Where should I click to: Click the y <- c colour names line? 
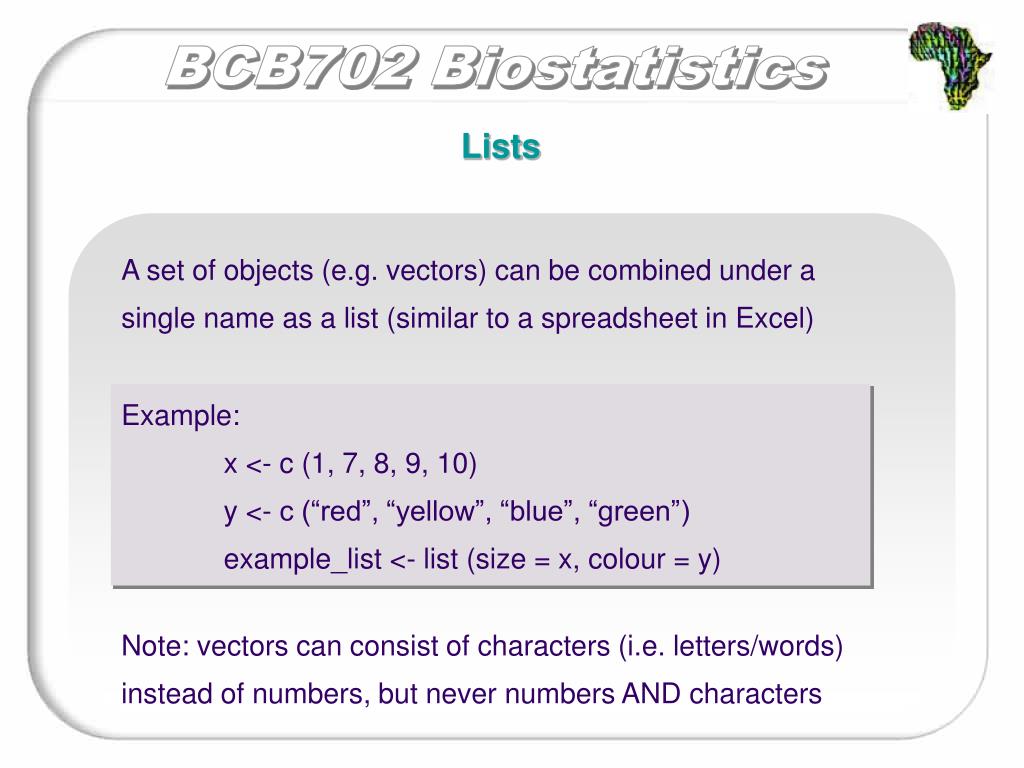tap(456, 511)
